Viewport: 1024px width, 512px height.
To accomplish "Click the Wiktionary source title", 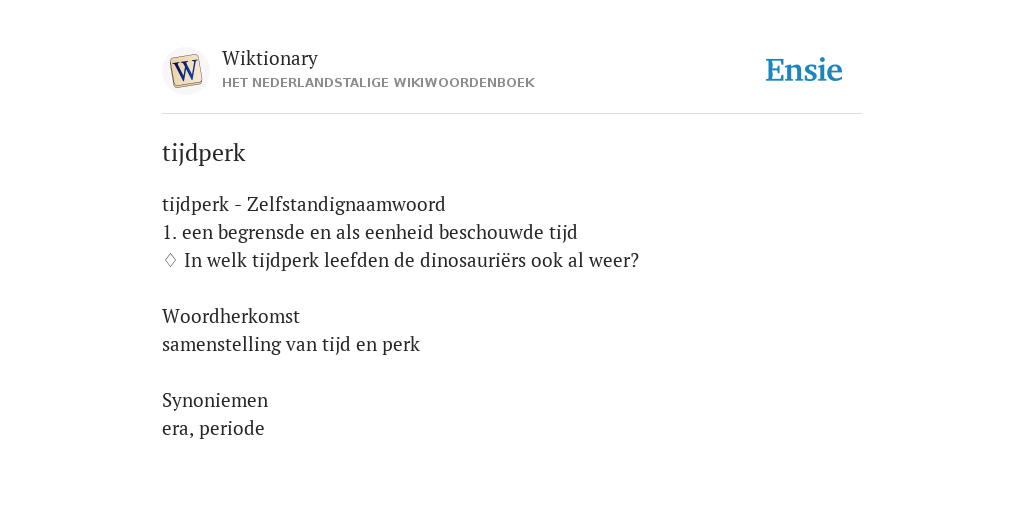I will click(x=270, y=58).
